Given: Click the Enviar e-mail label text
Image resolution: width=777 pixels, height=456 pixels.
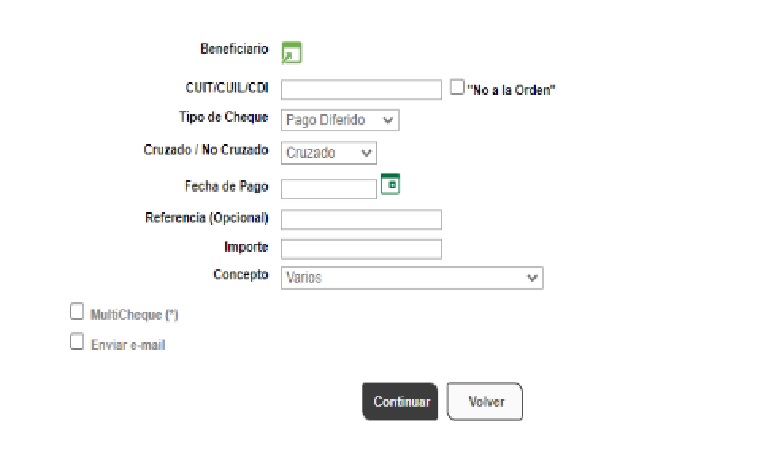Looking at the screenshot, I should coord(128,345).
